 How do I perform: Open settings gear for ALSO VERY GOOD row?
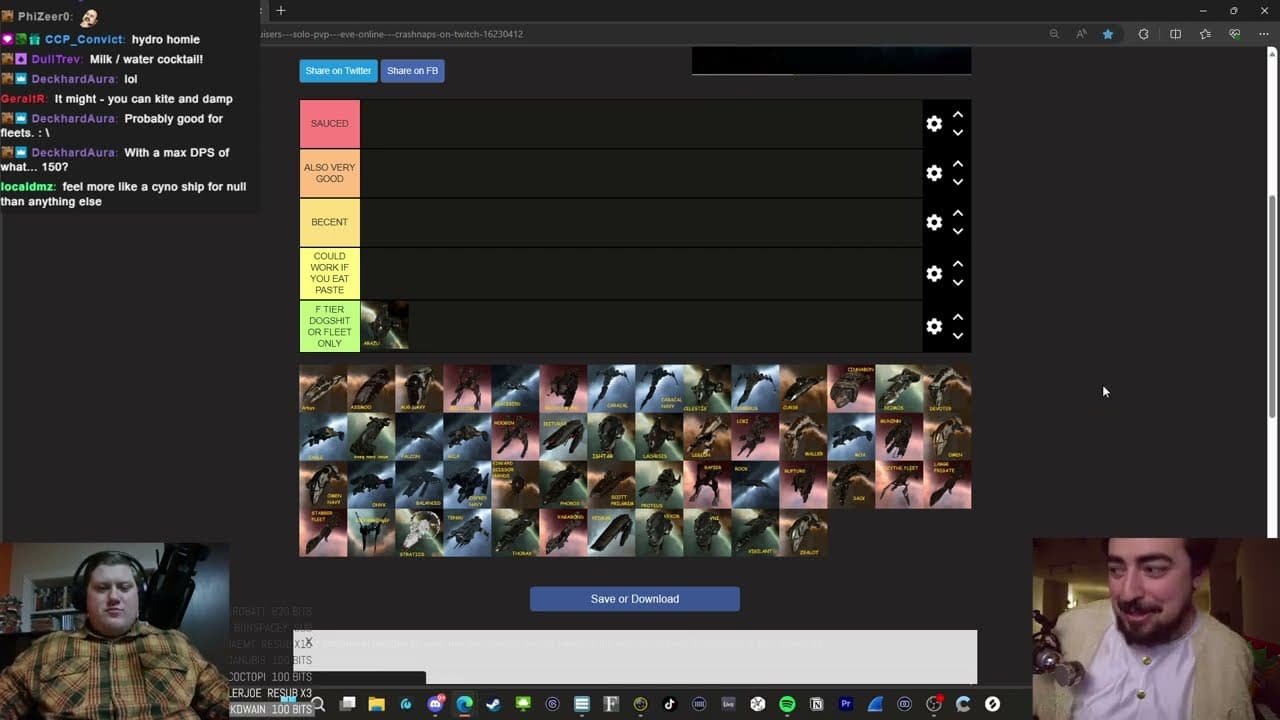tap(934, 173)
